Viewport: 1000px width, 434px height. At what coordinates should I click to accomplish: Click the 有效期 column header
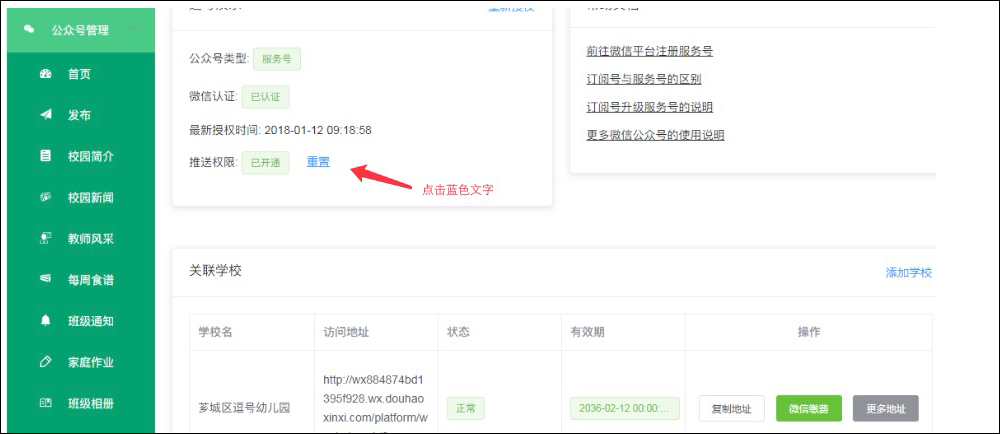click(x=587, y=332)
